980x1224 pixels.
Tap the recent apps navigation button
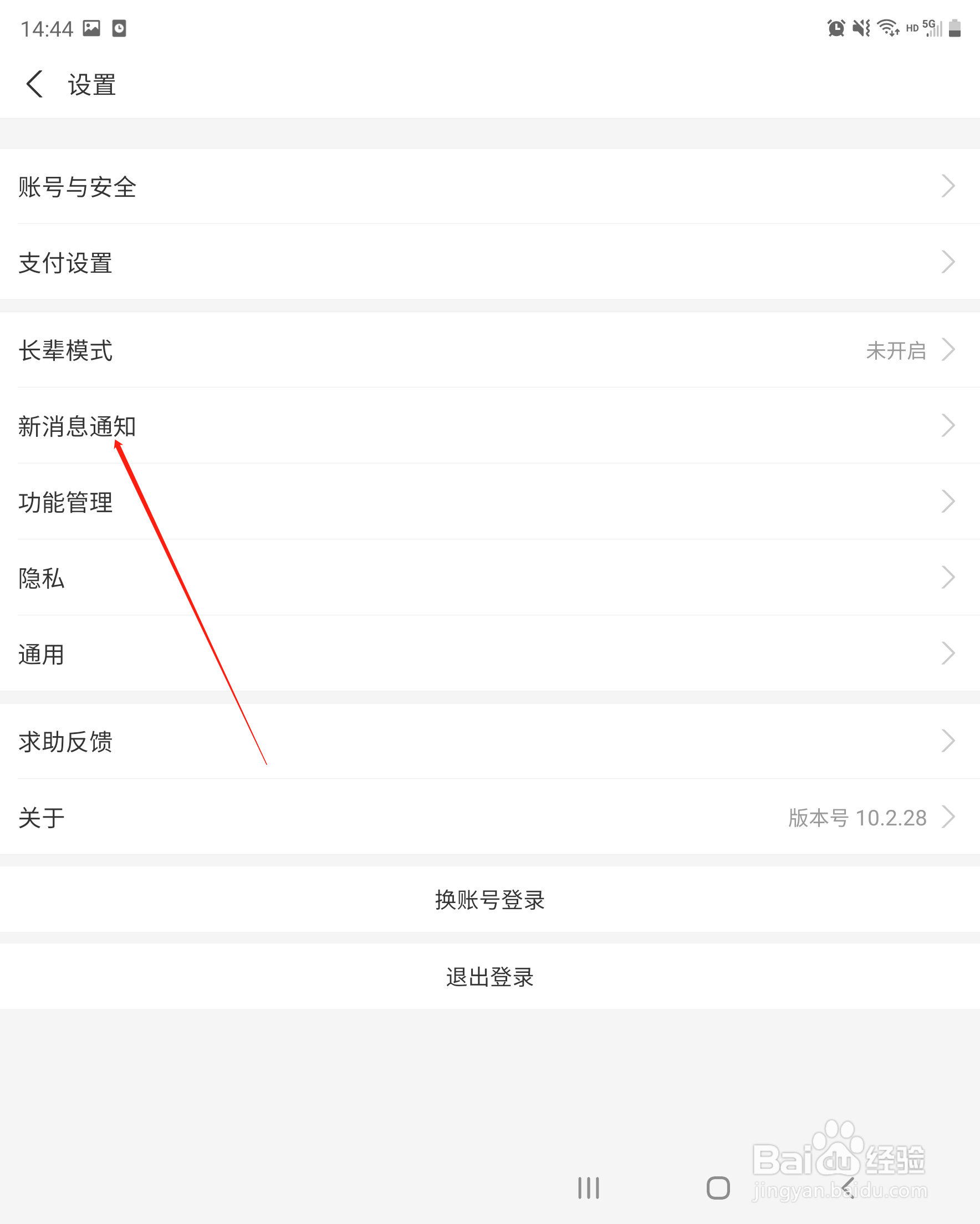point(588,1187)
